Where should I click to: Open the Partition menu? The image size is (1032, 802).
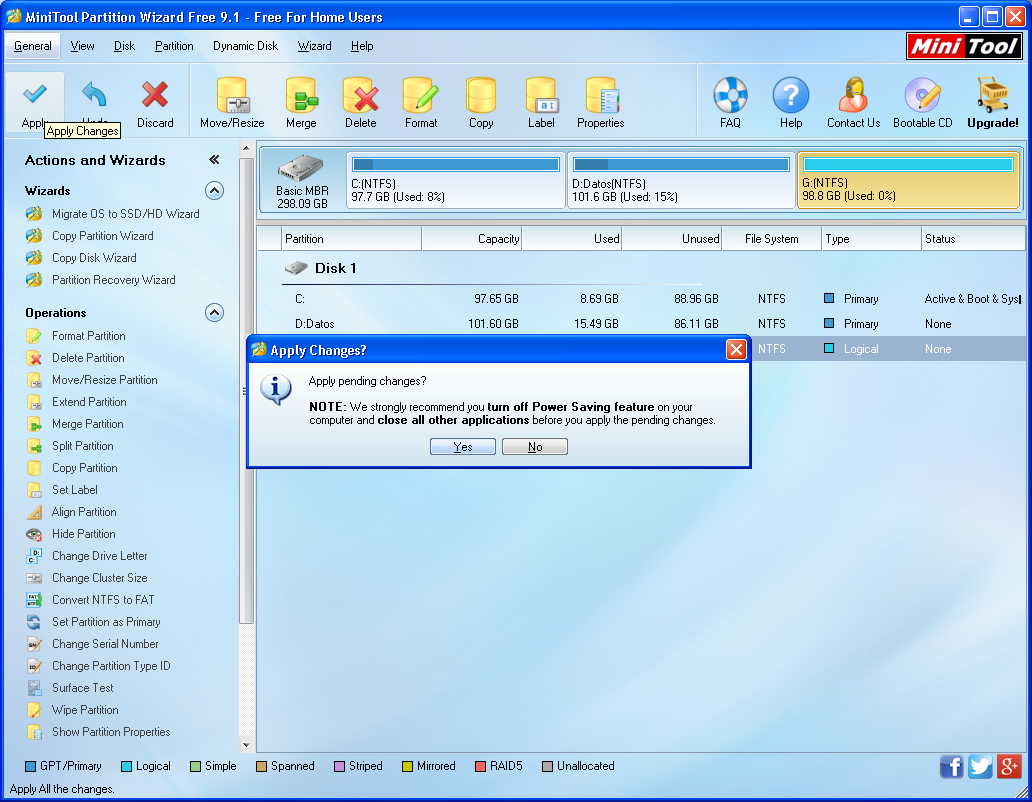pyautogui.click(x=174, y=46)
